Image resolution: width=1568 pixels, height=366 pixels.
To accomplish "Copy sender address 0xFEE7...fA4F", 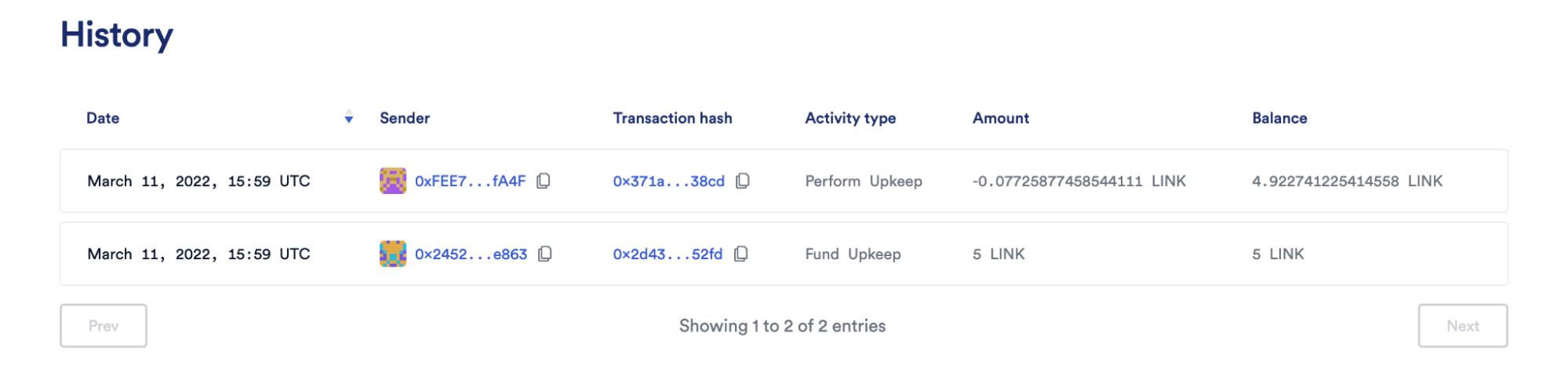I will 544,181.
